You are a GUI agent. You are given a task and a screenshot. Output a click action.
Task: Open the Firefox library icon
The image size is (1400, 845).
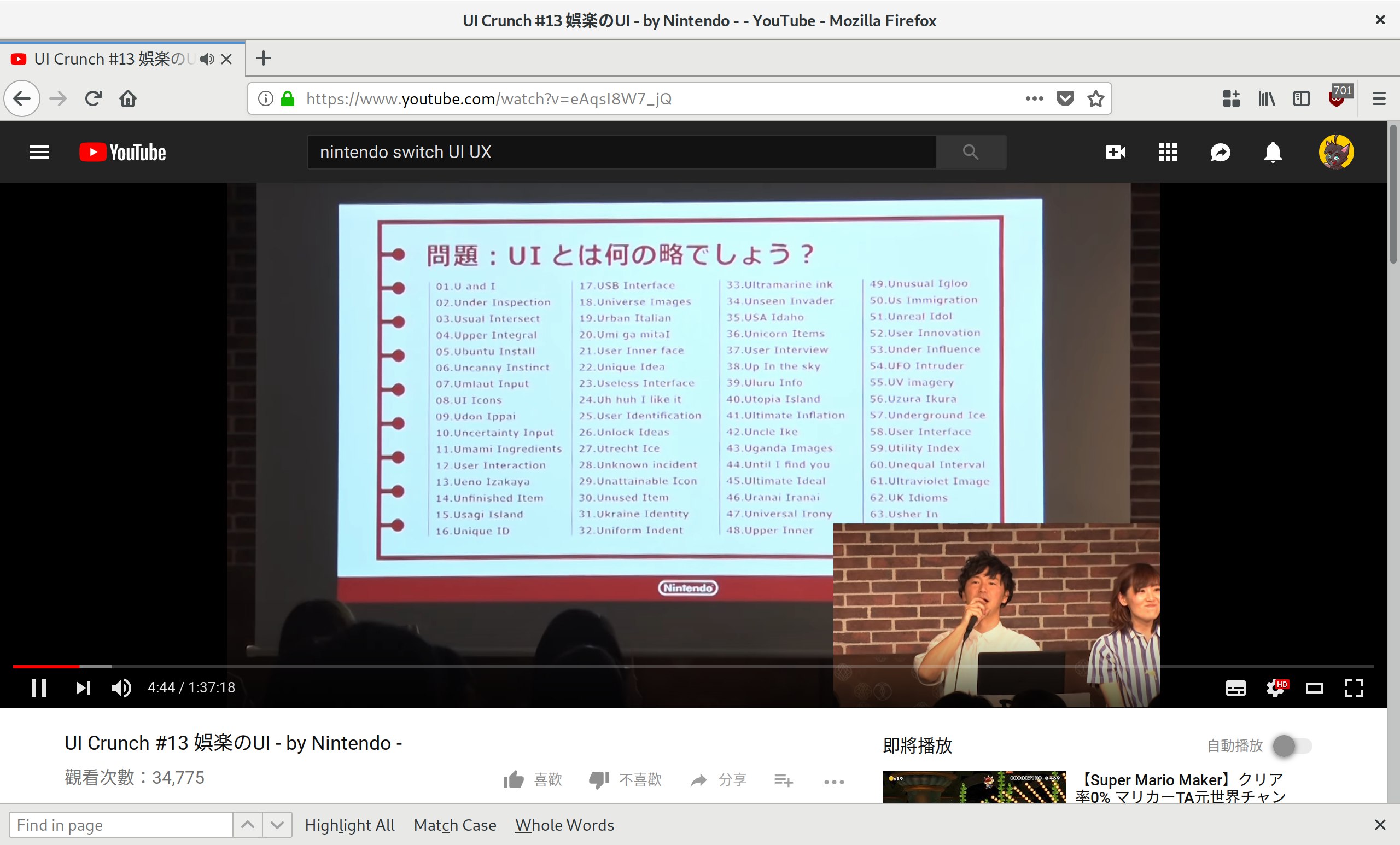tap(1267, 99)
